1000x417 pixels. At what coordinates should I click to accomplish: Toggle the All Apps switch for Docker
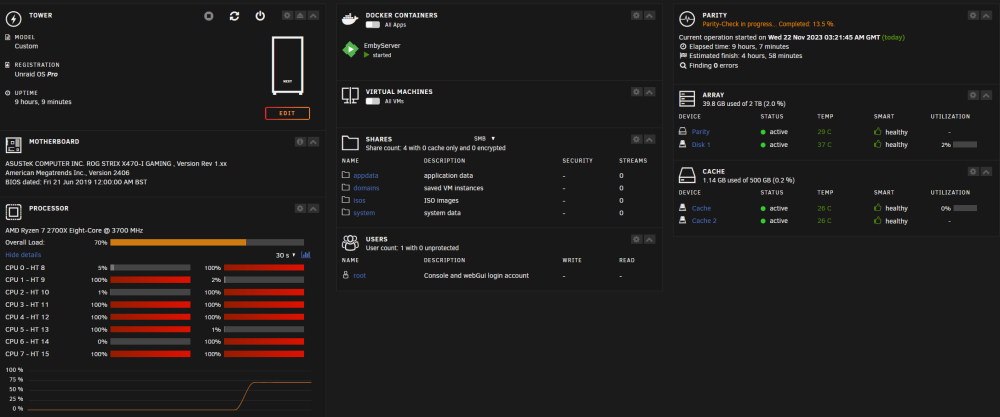pos(372,25)
